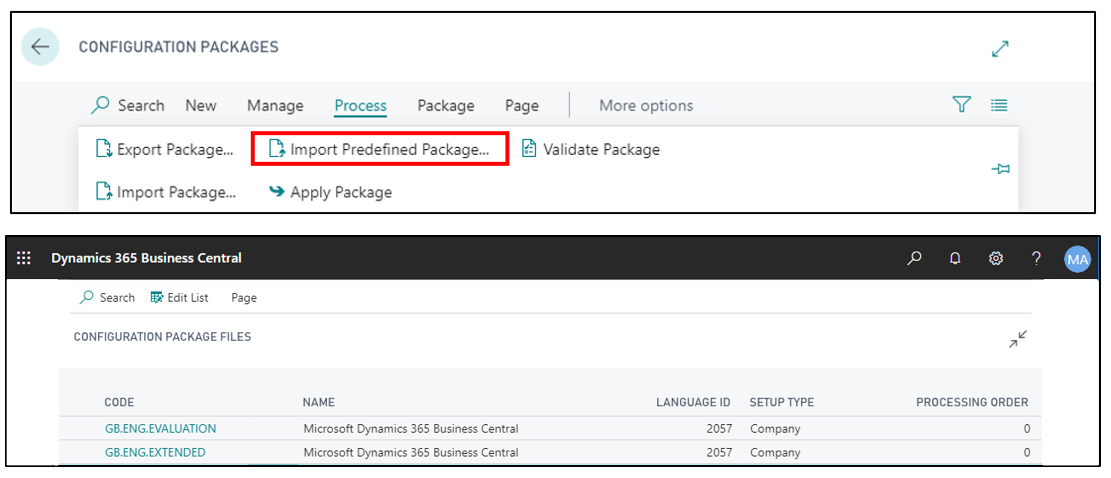The width and height of the screenshot is (1111, 478).
Task: Open the MA user account avatar
Action: (1077, 259)
